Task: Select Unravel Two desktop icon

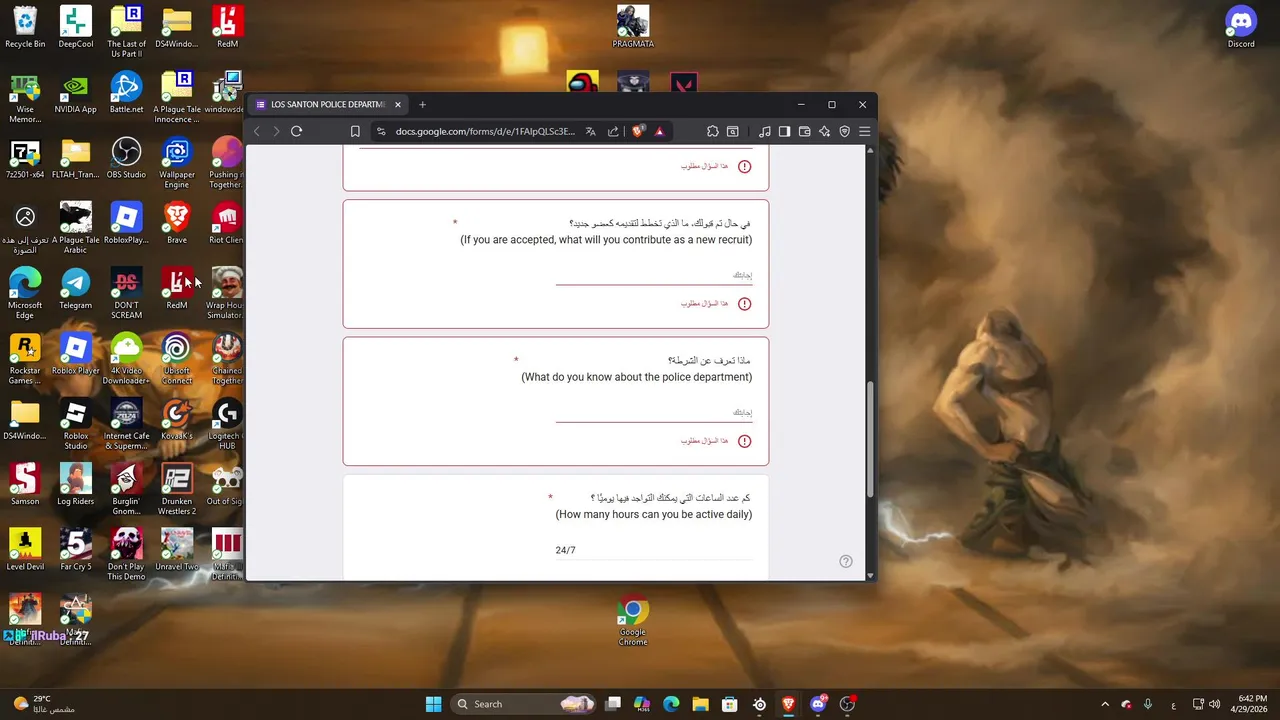Action: click(x=177, y=550)
